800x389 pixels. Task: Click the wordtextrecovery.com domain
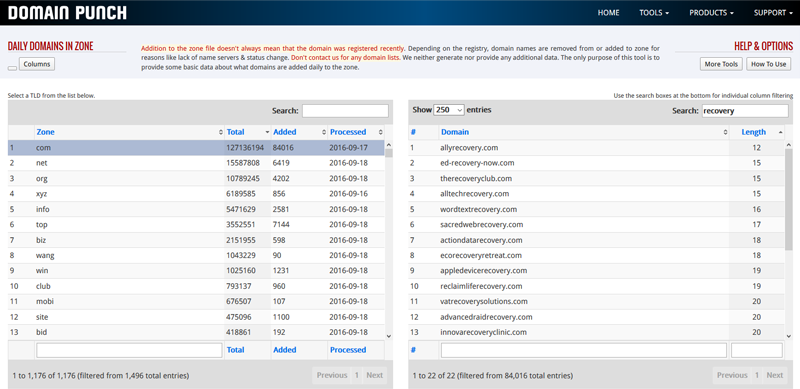pos(479,209)
